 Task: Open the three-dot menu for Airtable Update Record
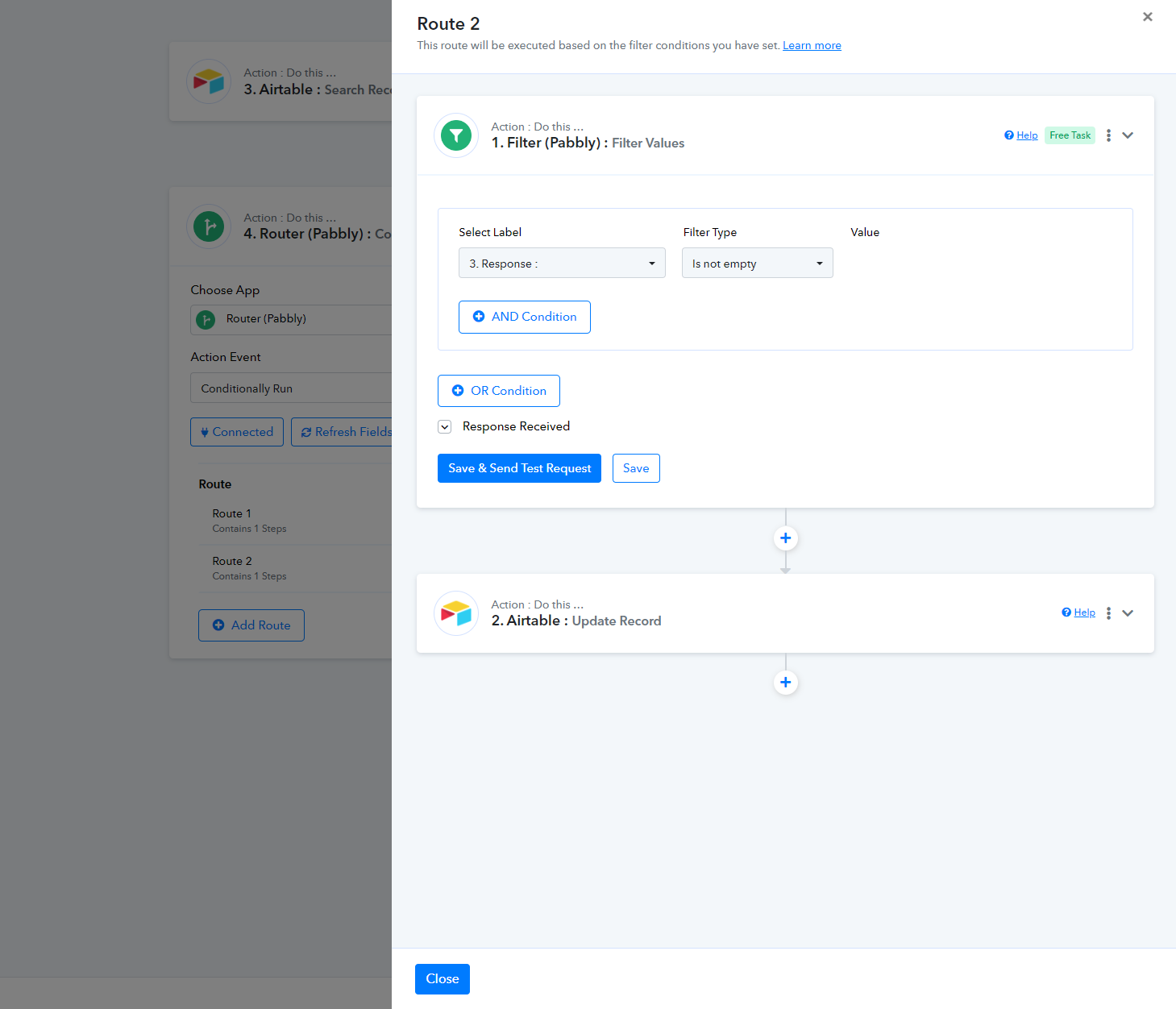tap(1108, 613)
